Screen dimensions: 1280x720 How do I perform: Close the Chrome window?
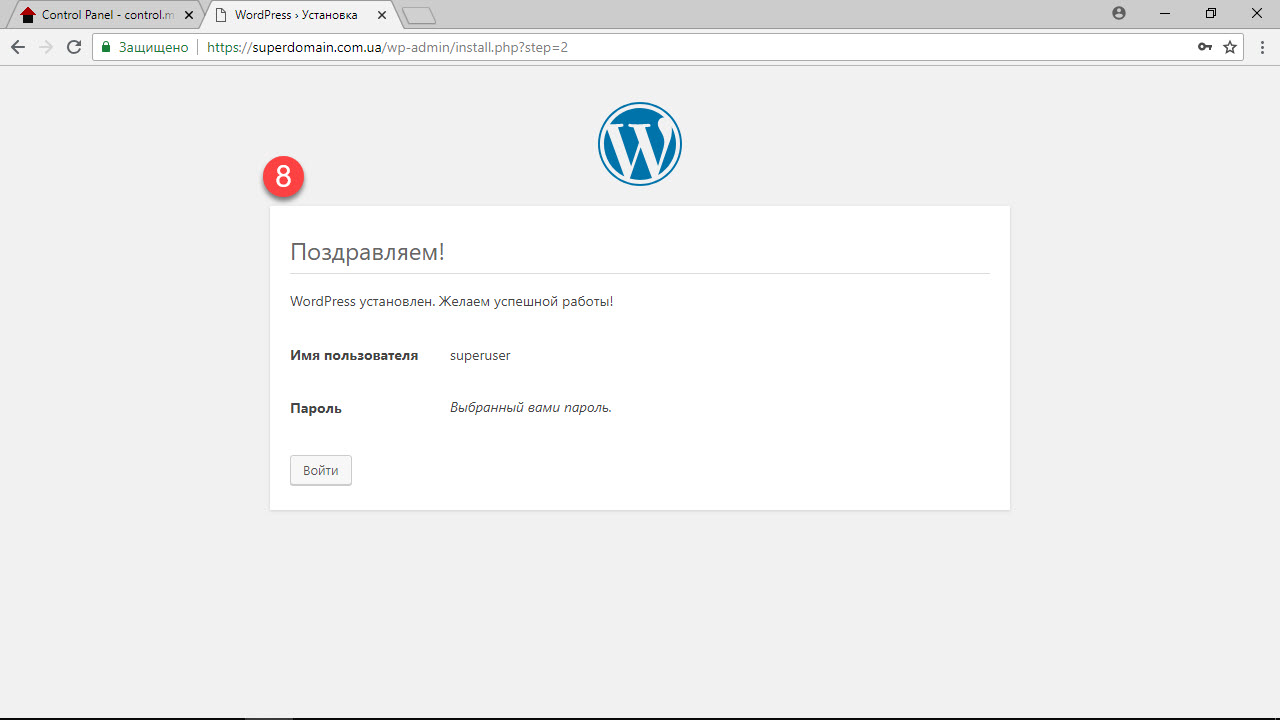[x=1257, y=13]
